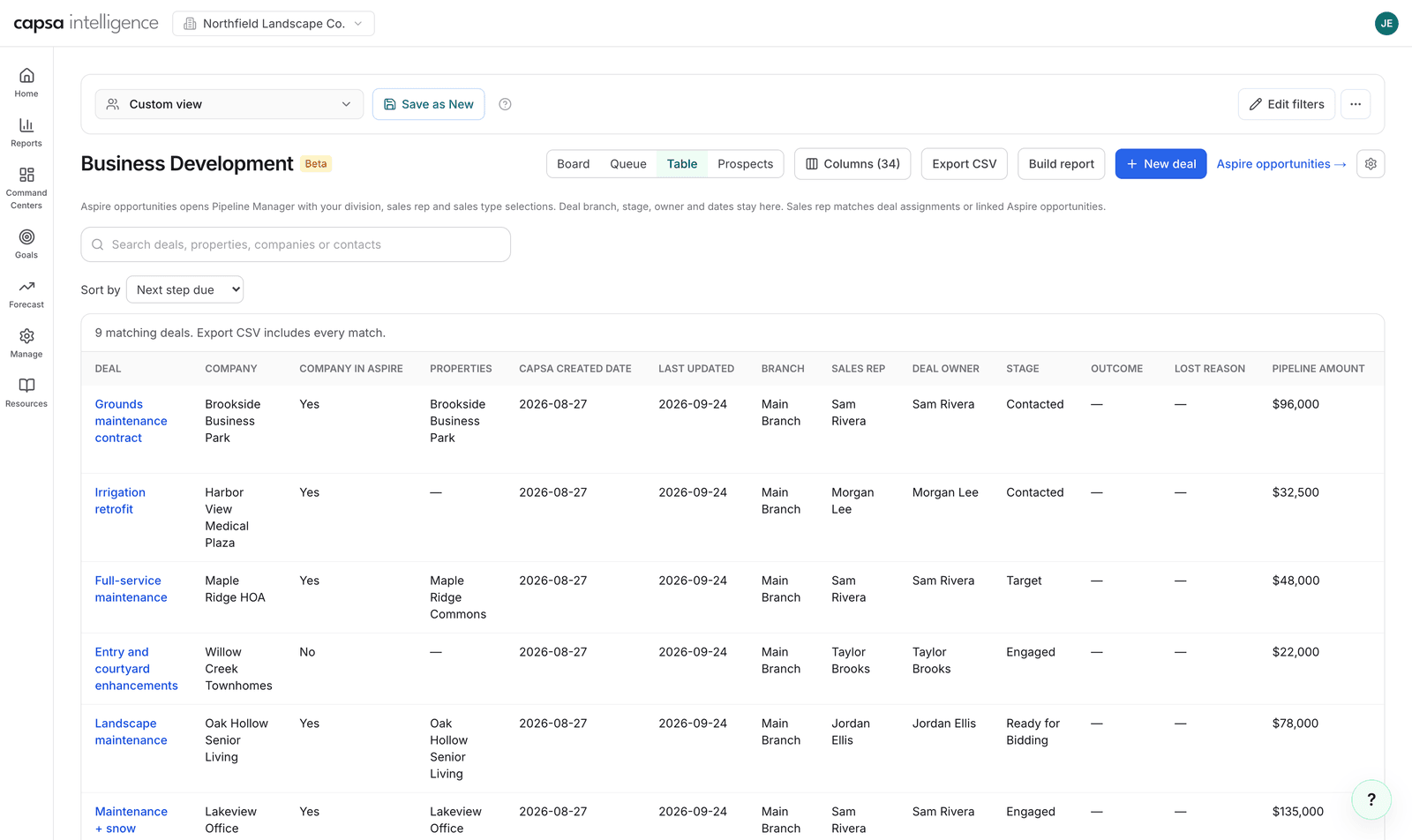The image size is (1412, 840).
Task: Switch to the Board tab
Action: [x=573, y=164]
